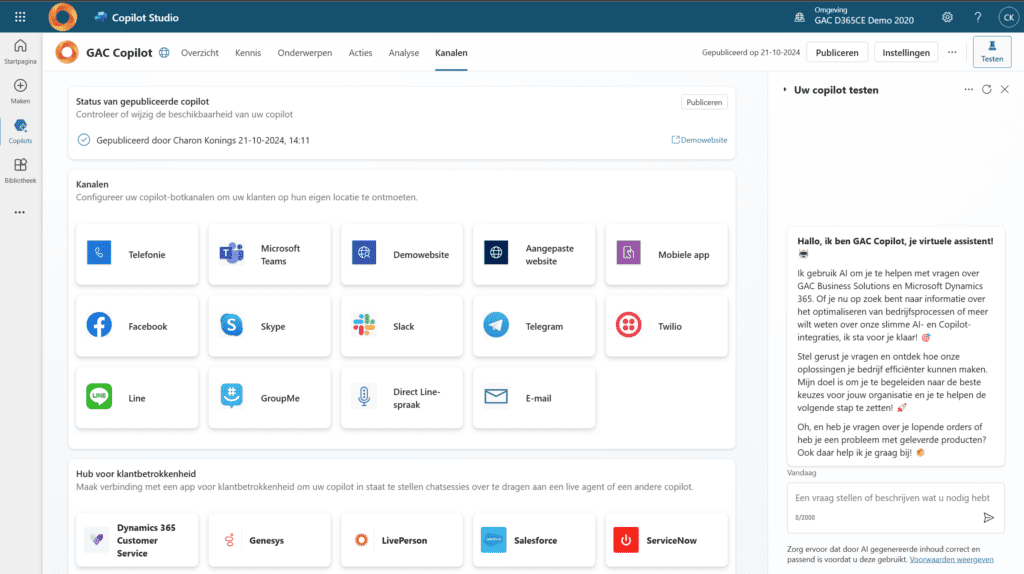Click the globe icon beside GAC Copilot
Image resolution: width=1024 pixels, height=574 pixels.
[164, 53]
